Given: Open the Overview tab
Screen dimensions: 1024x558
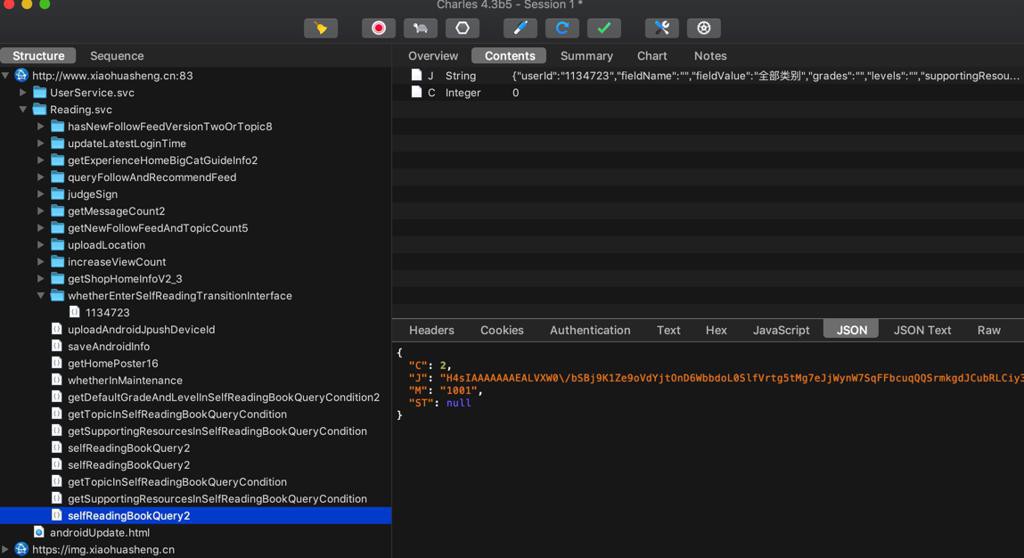Looking at the screenshot, I should click(x=433, y=56).
